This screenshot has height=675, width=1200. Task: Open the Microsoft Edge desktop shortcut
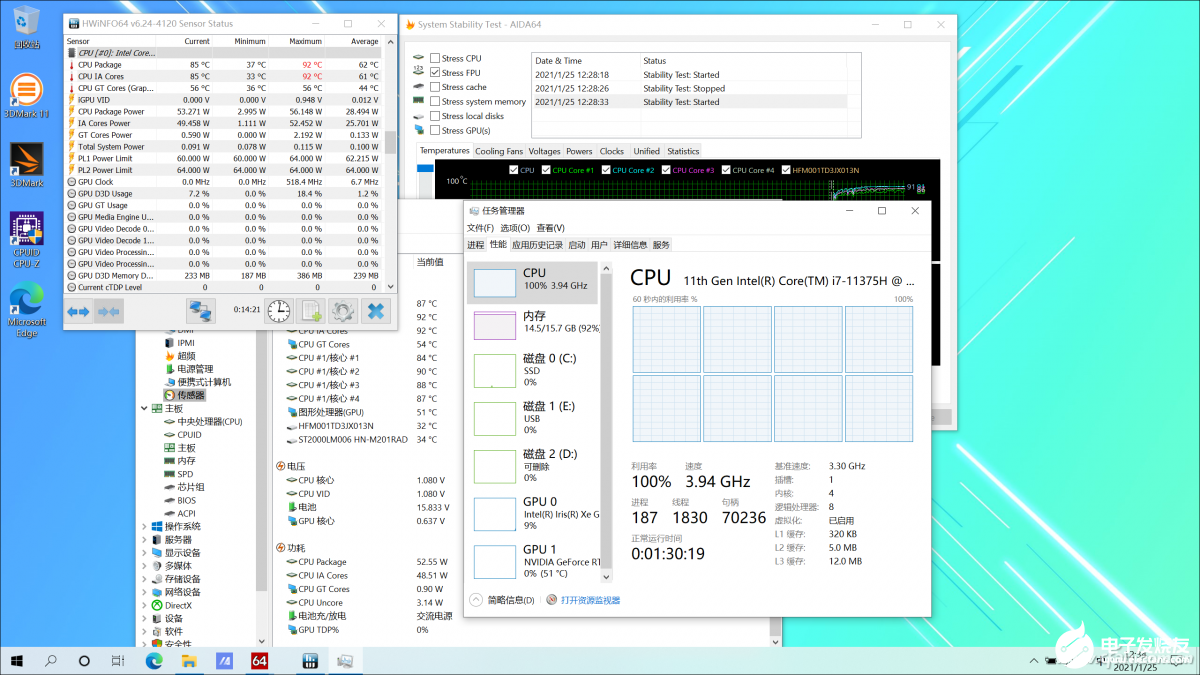tap(26, 311)
